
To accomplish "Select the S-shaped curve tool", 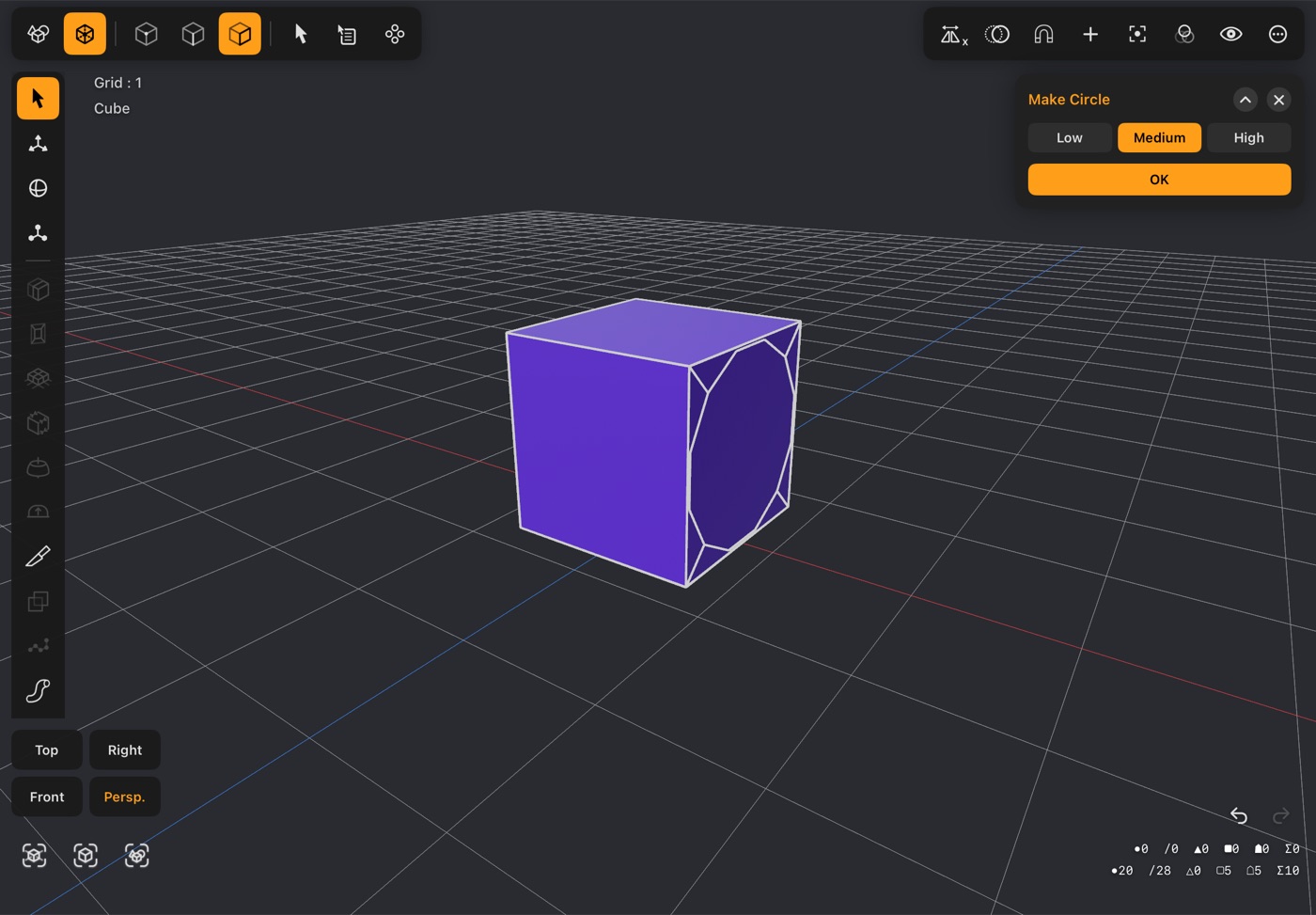I will coord(38,690).
